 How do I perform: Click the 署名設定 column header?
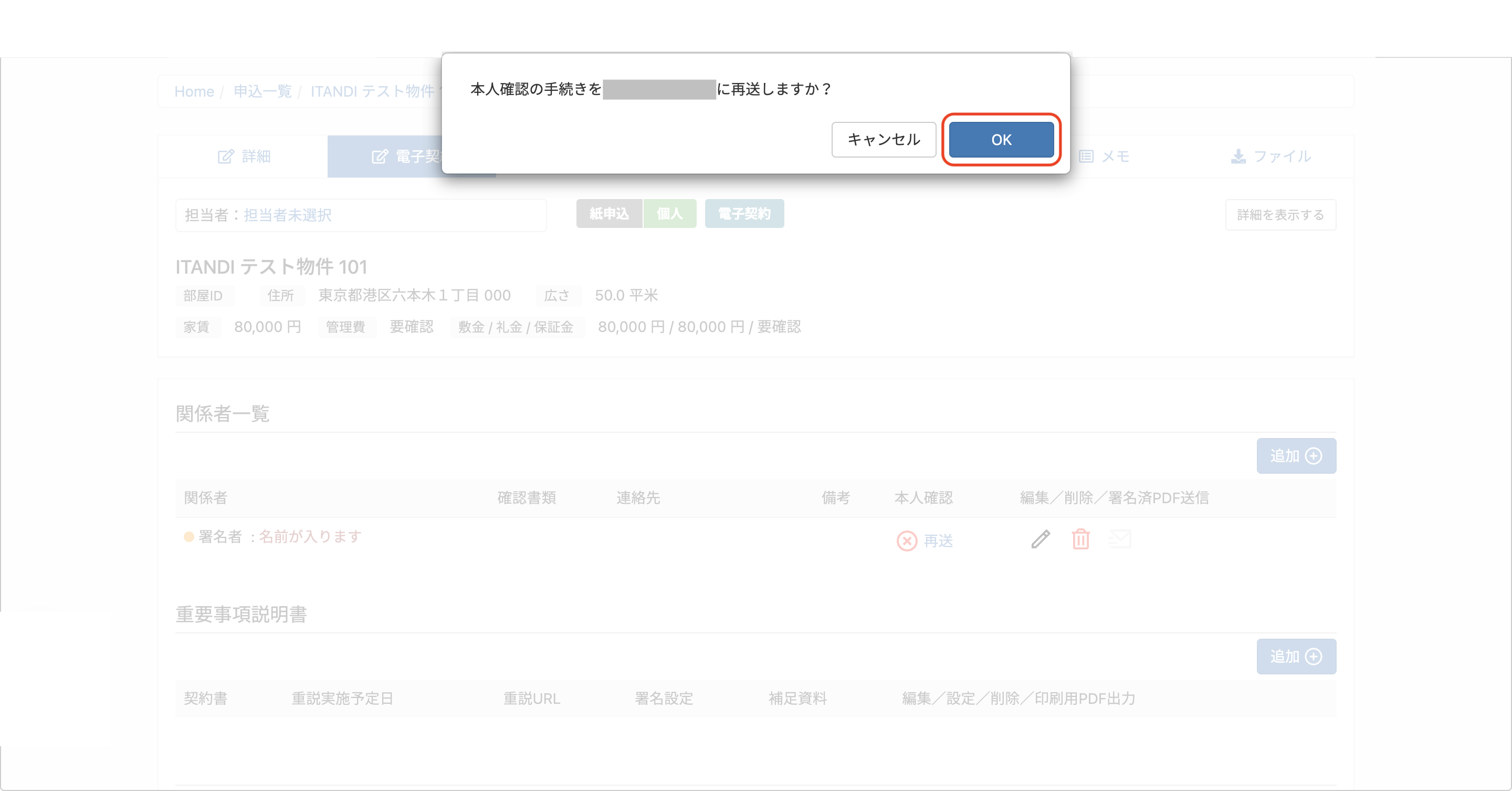(x=664, y=699)
